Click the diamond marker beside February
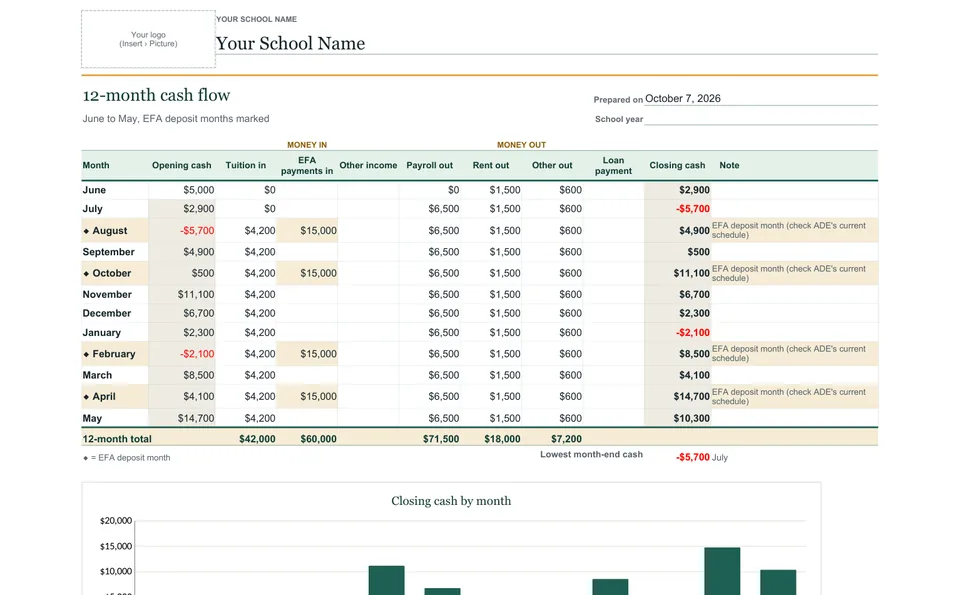Viewport: 960px width, 595px height. pyautogui.click(x=86, y=354)
